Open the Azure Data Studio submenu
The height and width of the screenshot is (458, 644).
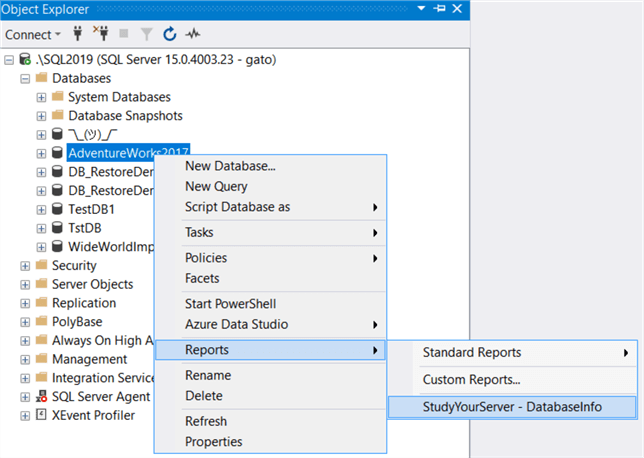[x=270, y=325]
